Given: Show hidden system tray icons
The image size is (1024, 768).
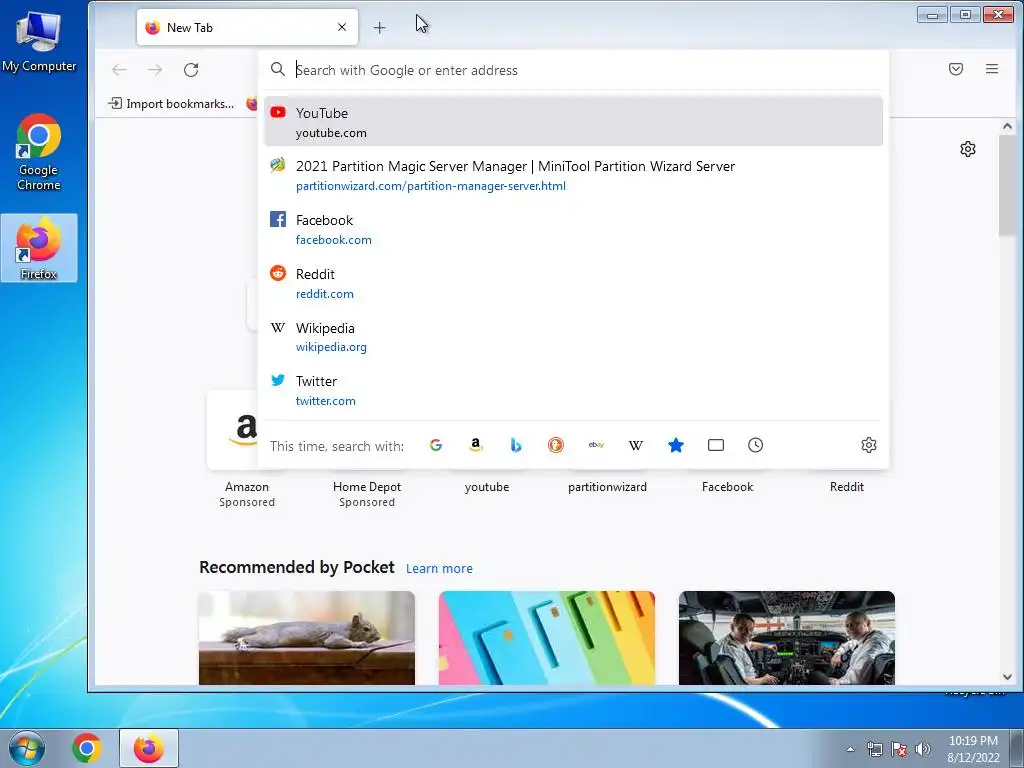Looking at the screenshot, I should coord(850,749).
